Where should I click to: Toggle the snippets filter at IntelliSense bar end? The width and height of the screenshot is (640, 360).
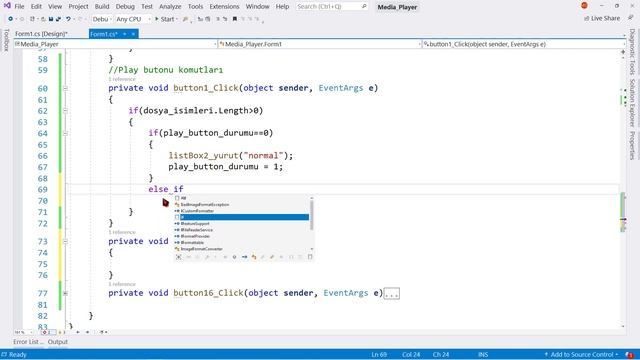(310, 257)
